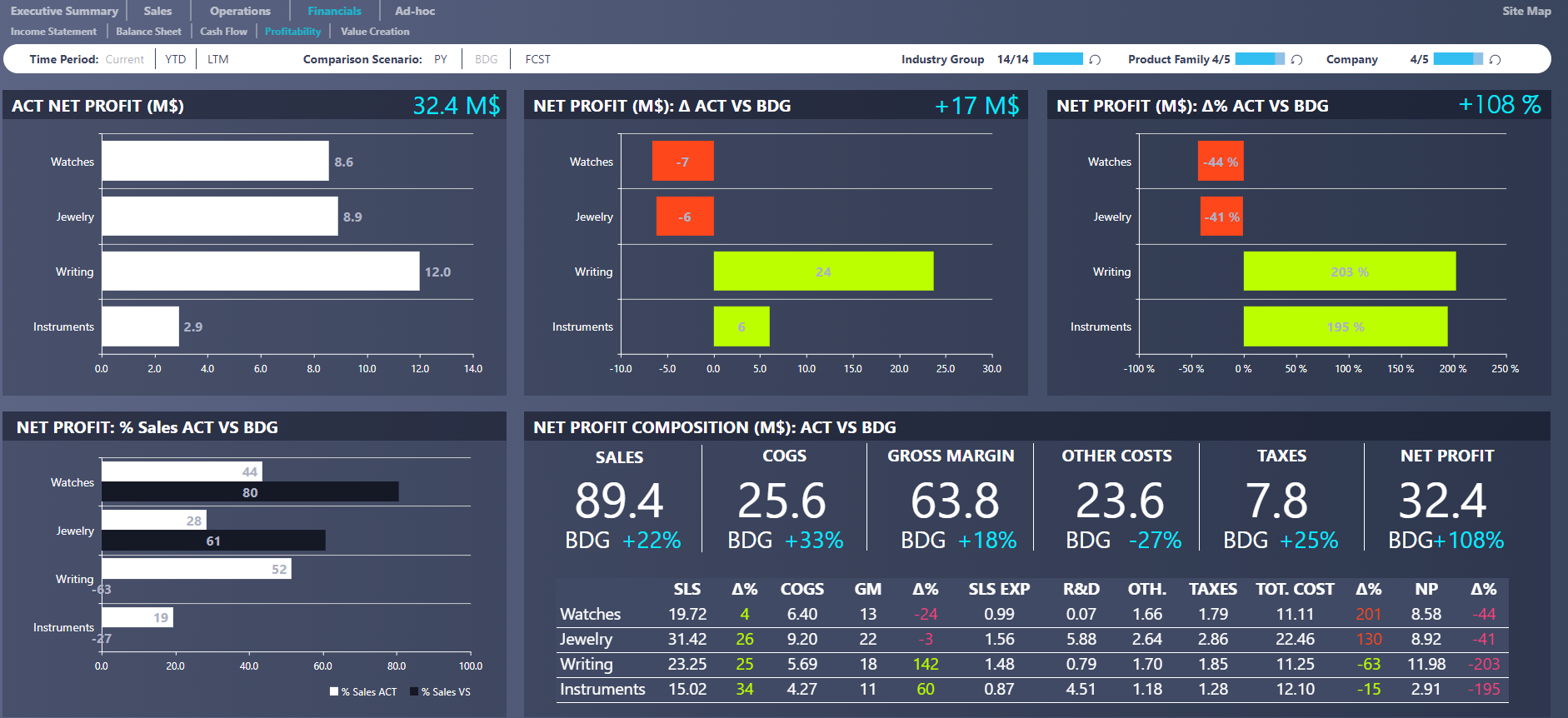The height and width of the screenshot is (718, 1568).
Task: Click the Writing NP value 11.98
Action: tap(1426, 664)
